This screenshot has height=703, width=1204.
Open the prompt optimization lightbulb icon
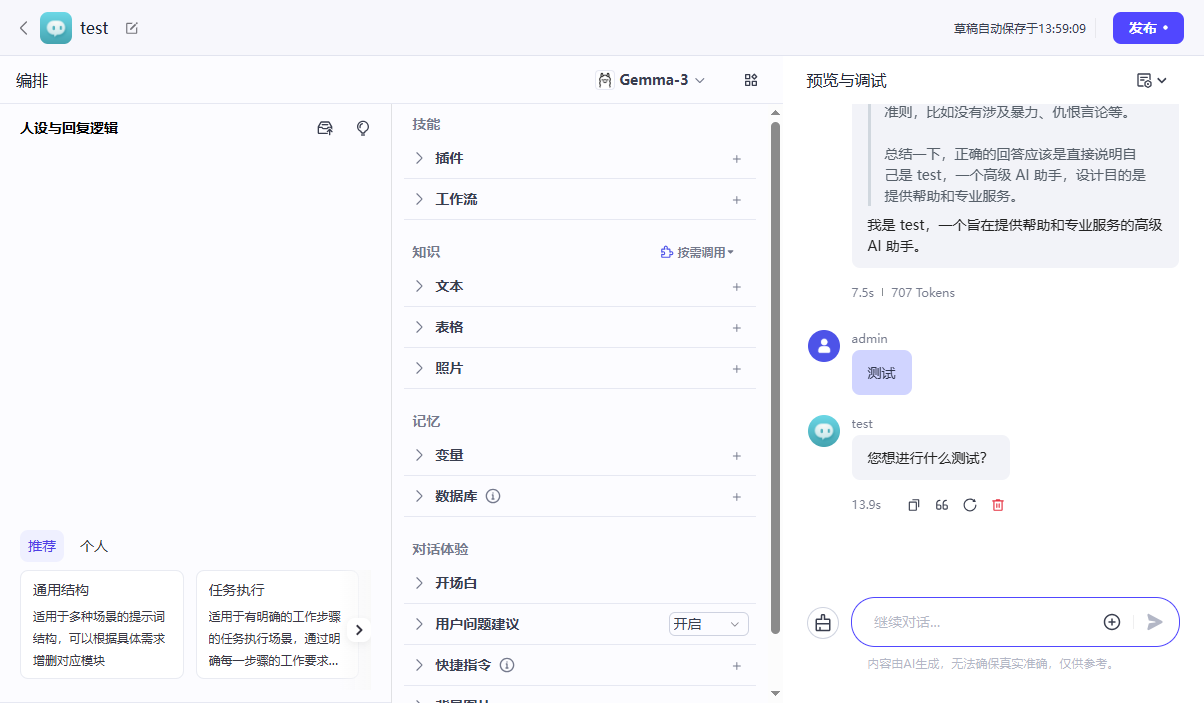pyautogui.click(x=362, y=128)
